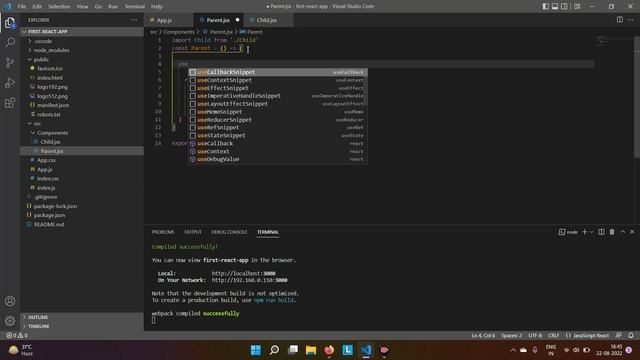Open the network URL in terminal
Screen dimensions: 640x360
pos(249,280)
